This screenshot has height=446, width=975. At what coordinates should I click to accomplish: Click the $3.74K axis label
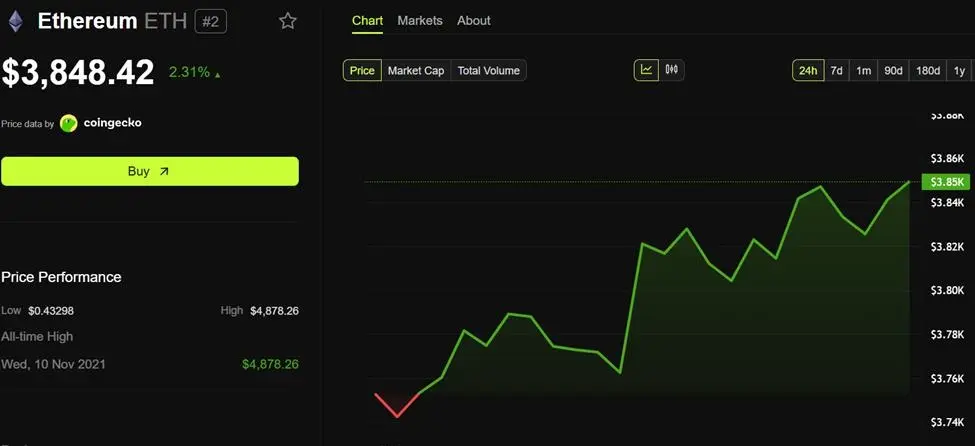point(947,422)
